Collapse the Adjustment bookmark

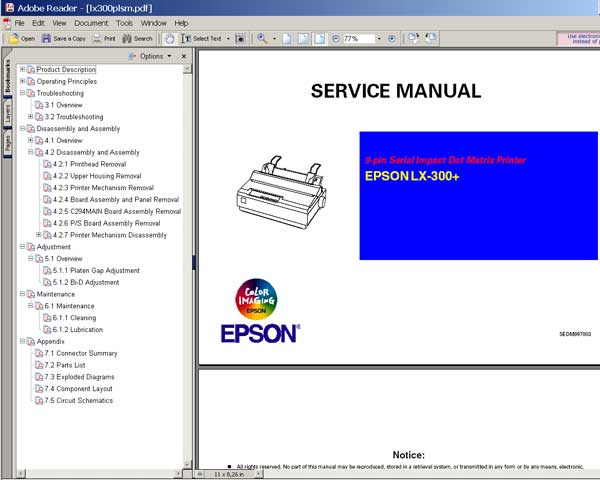pos(22,247)
